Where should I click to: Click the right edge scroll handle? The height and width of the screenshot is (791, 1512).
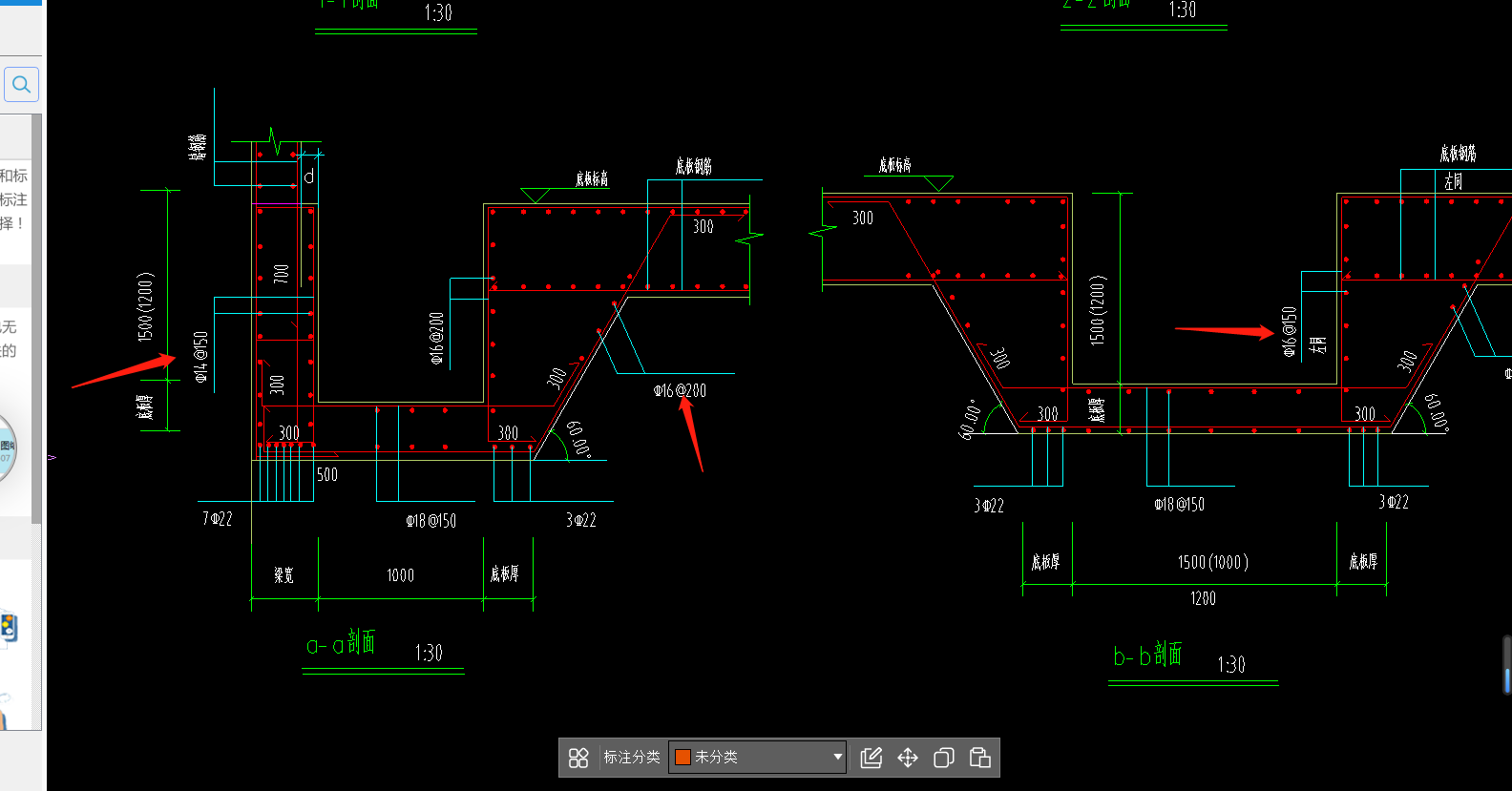(x=1507, y=665)
